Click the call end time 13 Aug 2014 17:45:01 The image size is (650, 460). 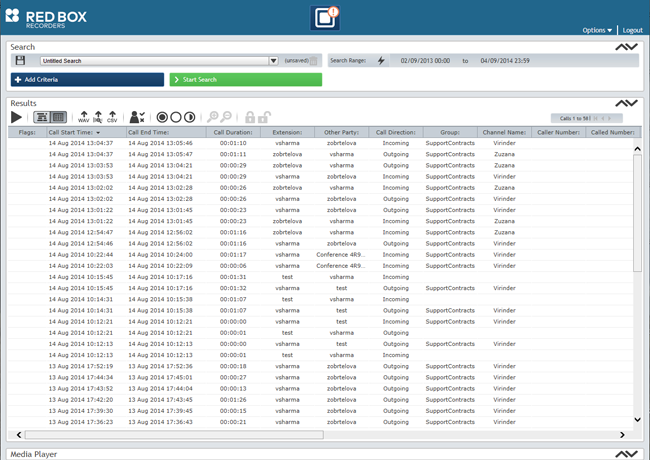[160, 378]
